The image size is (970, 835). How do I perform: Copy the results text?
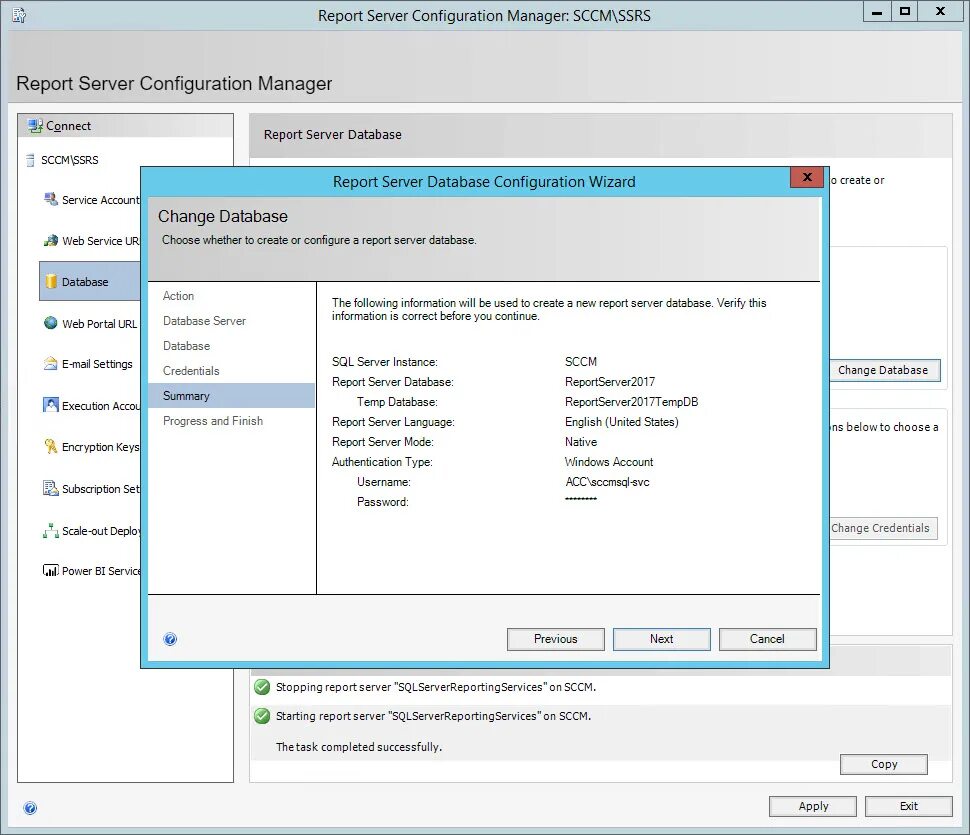[883, 764]
